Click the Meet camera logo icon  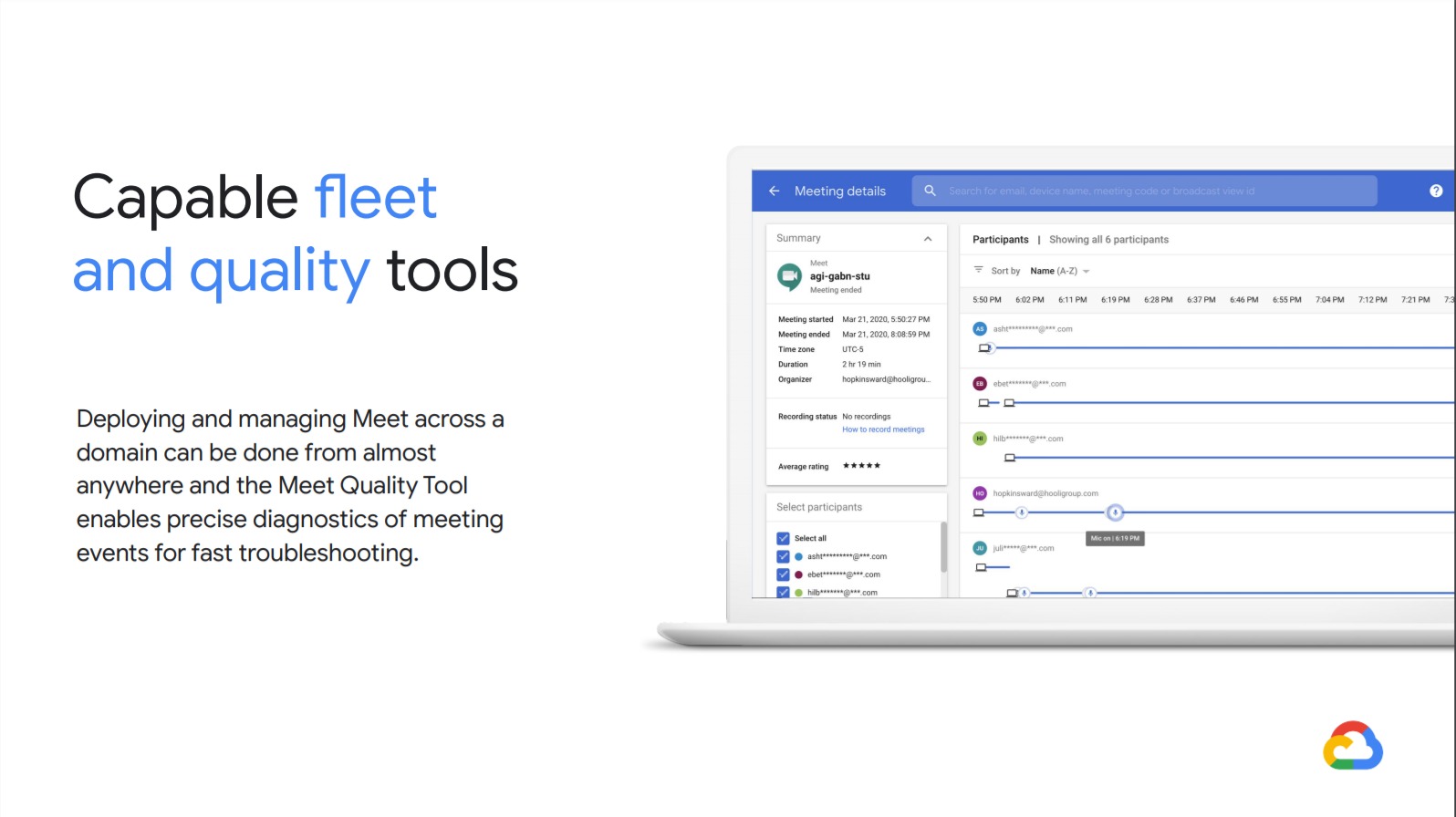click(x=789, y=275)
